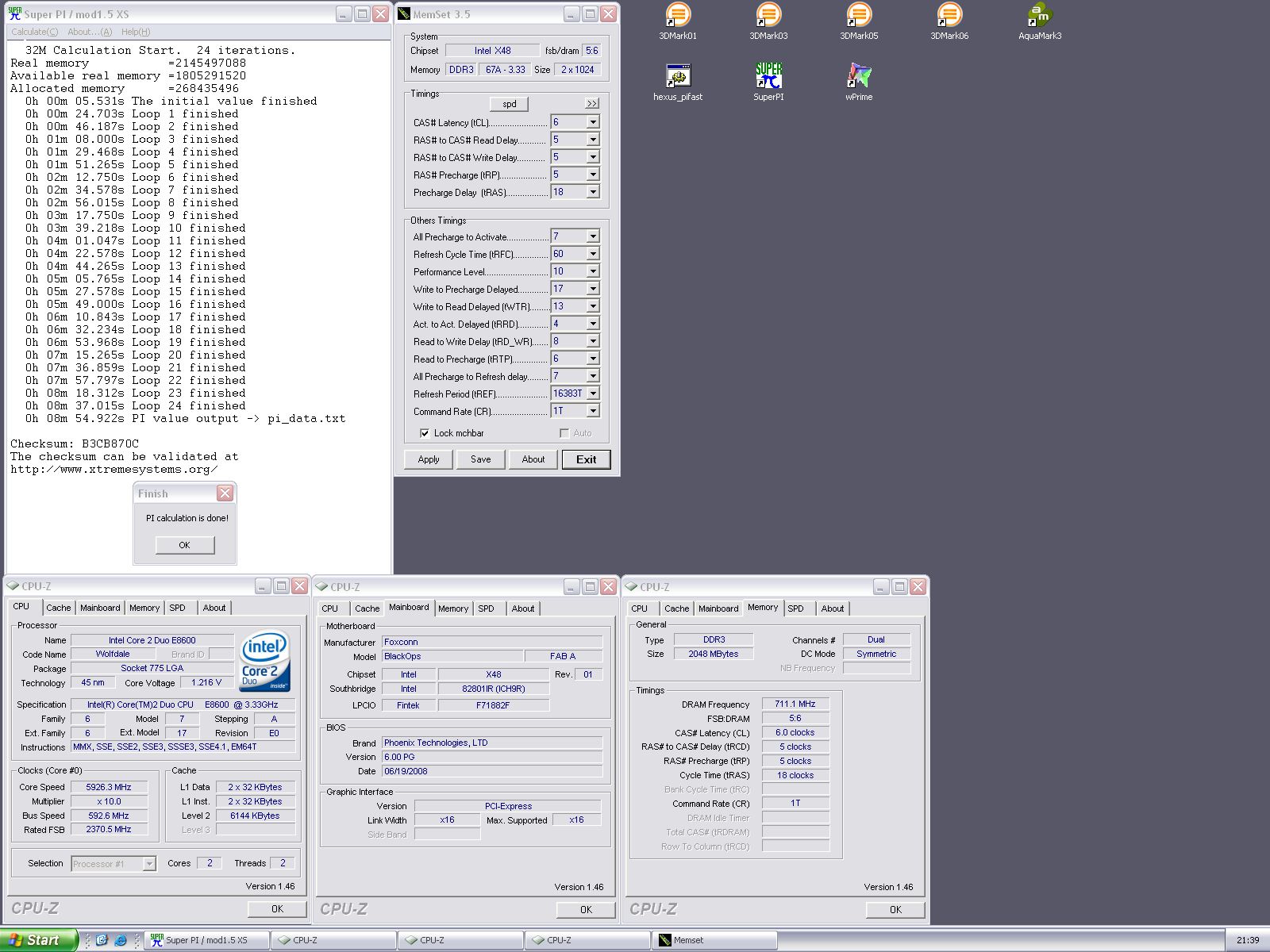The height and width of the screenshot is (952, 1270).
Task: Click the Core Speed value 5926.3 MHz
Action: 109,787
